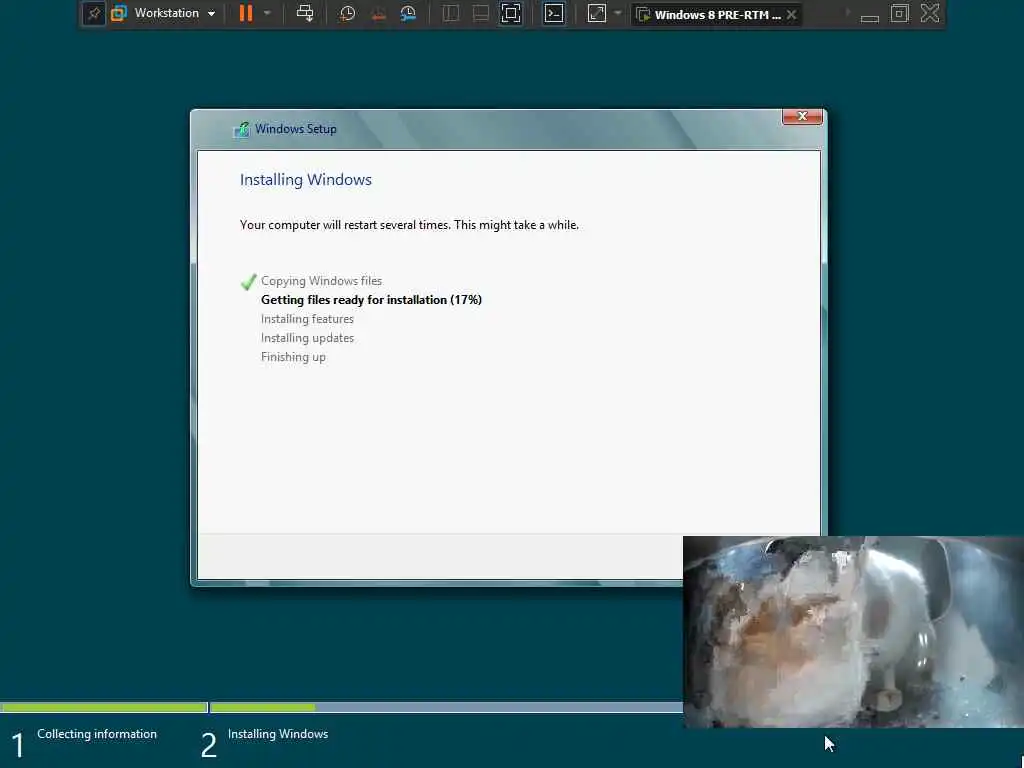The height and width of the screenshot is (768, 1024).
Task: Select the Installing updates step
Action: (x=307, y=338)
